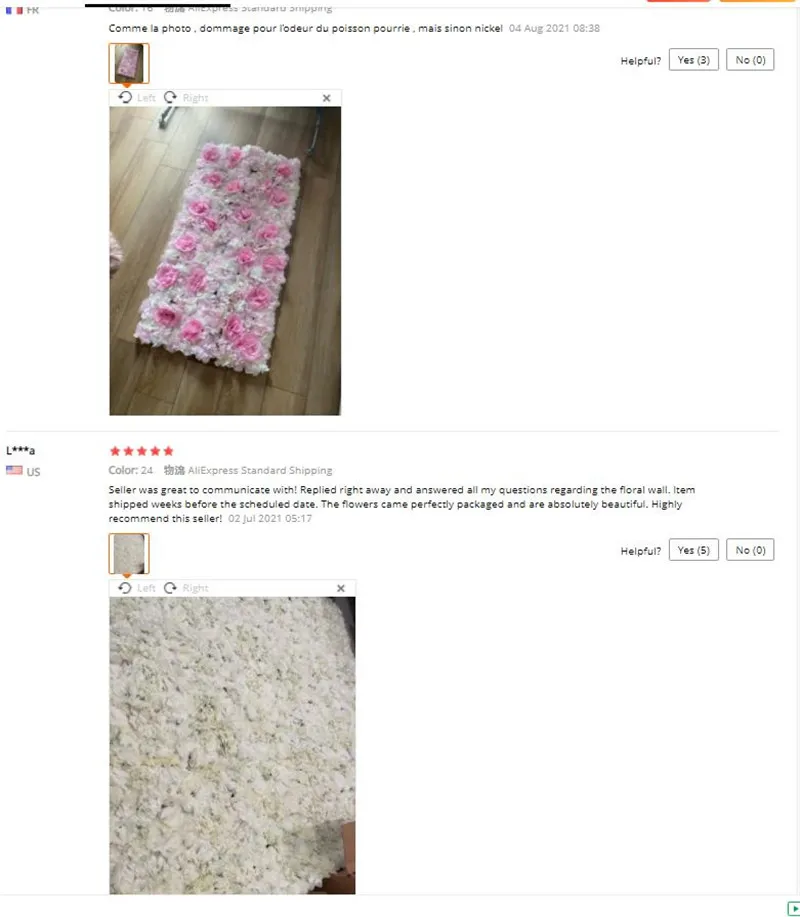
Task: Click 'Left' rotate label on white flower photo
Action: [x=146, y=588]
